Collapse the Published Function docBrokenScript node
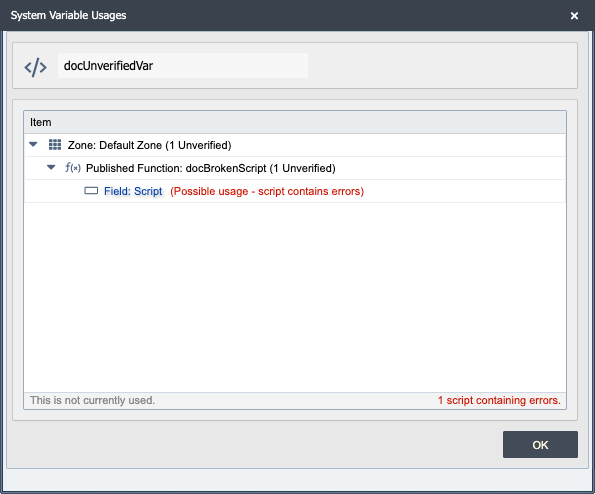595x494 pixels. click(x=51, y=167)
